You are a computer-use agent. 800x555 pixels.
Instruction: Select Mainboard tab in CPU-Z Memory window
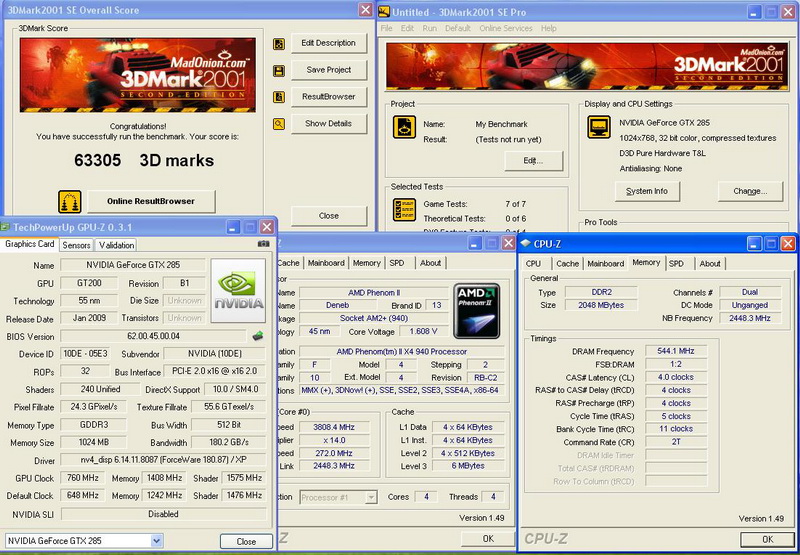coord(606,264)
